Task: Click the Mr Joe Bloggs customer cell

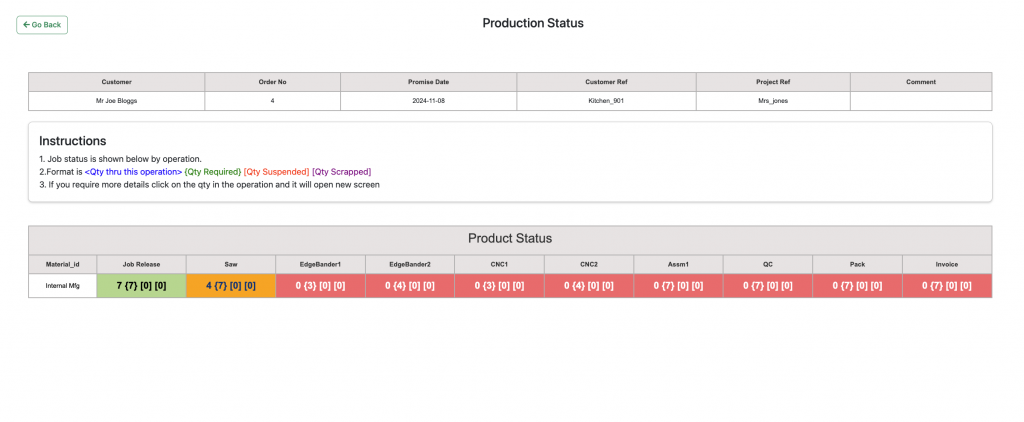Action: tap(116, 101)
